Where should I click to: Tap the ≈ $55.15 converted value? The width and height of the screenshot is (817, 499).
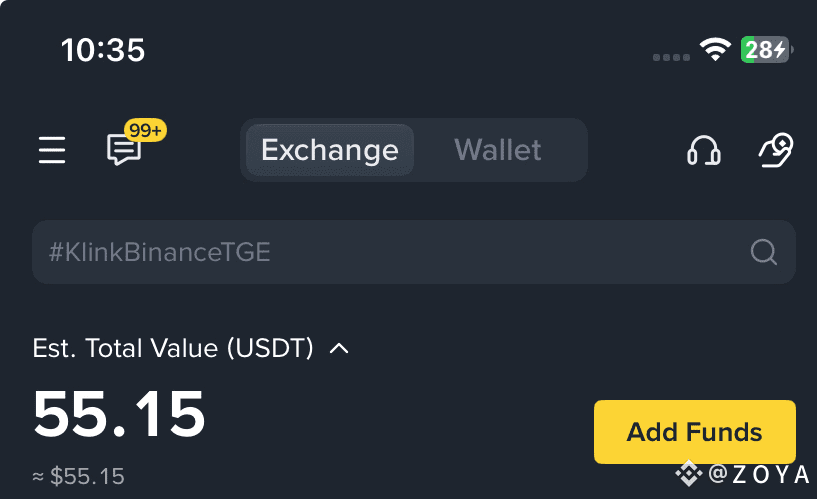(79, 477)
